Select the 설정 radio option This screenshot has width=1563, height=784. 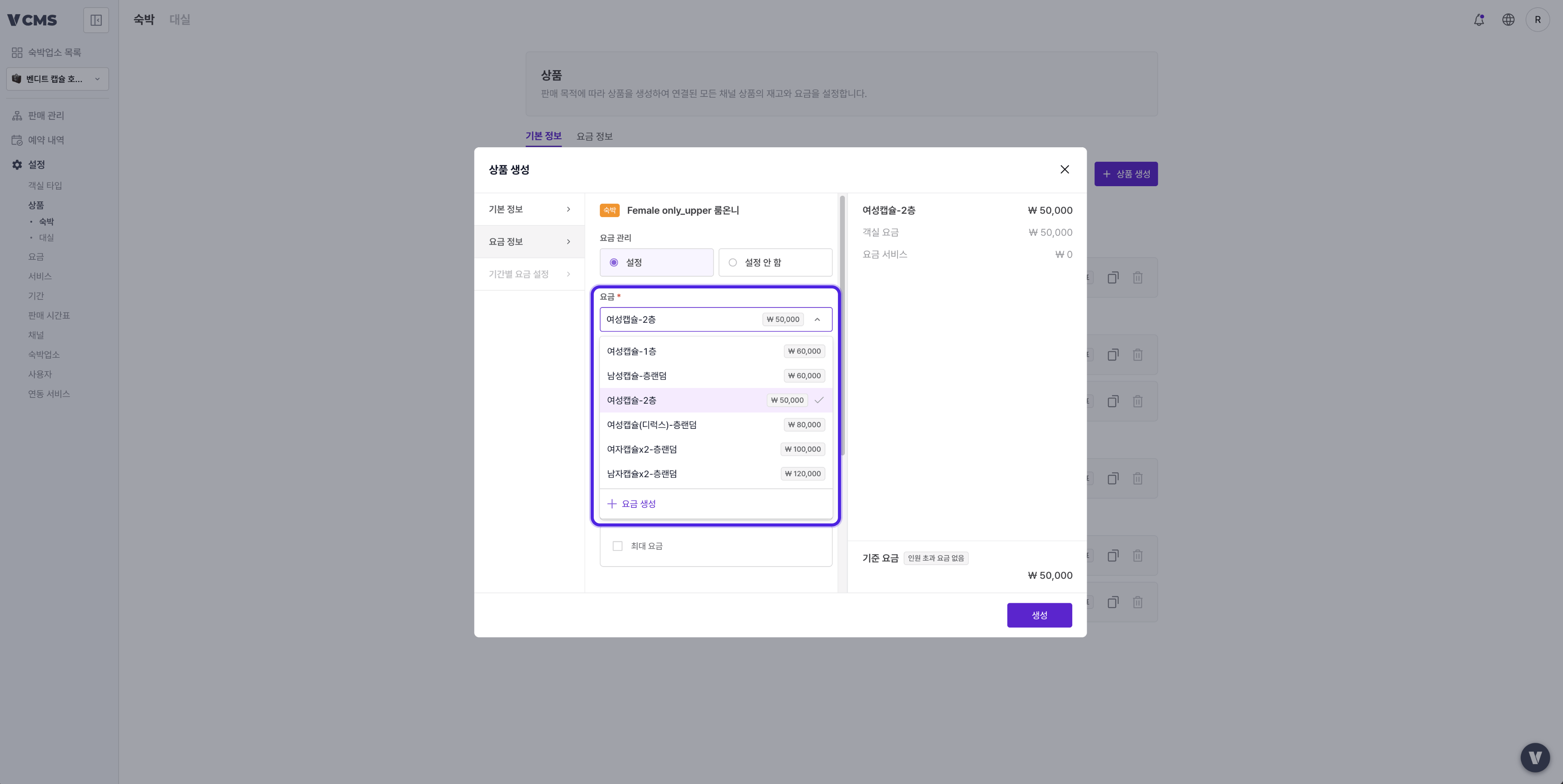[x=656, y=262]
